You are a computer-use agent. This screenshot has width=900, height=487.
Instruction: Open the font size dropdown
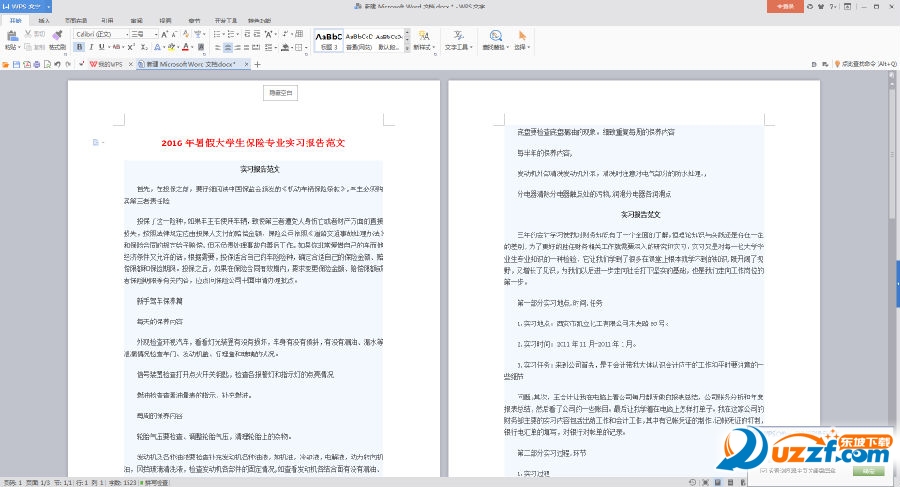158,34
